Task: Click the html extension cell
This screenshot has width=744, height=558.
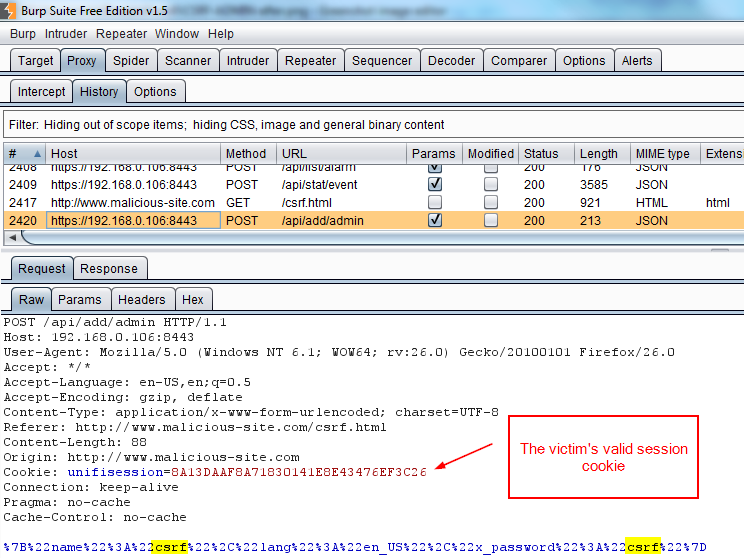Action: [717, 203]
